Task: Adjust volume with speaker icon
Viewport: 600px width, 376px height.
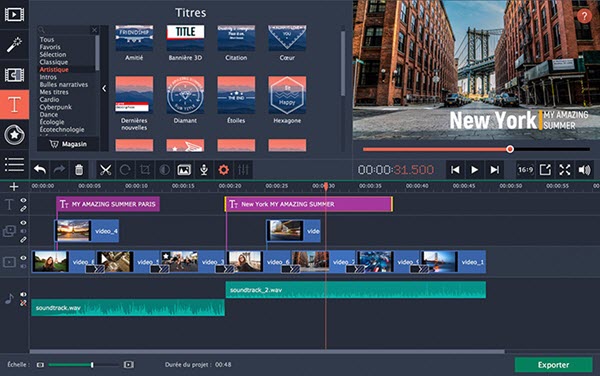Action: point(585,169)
